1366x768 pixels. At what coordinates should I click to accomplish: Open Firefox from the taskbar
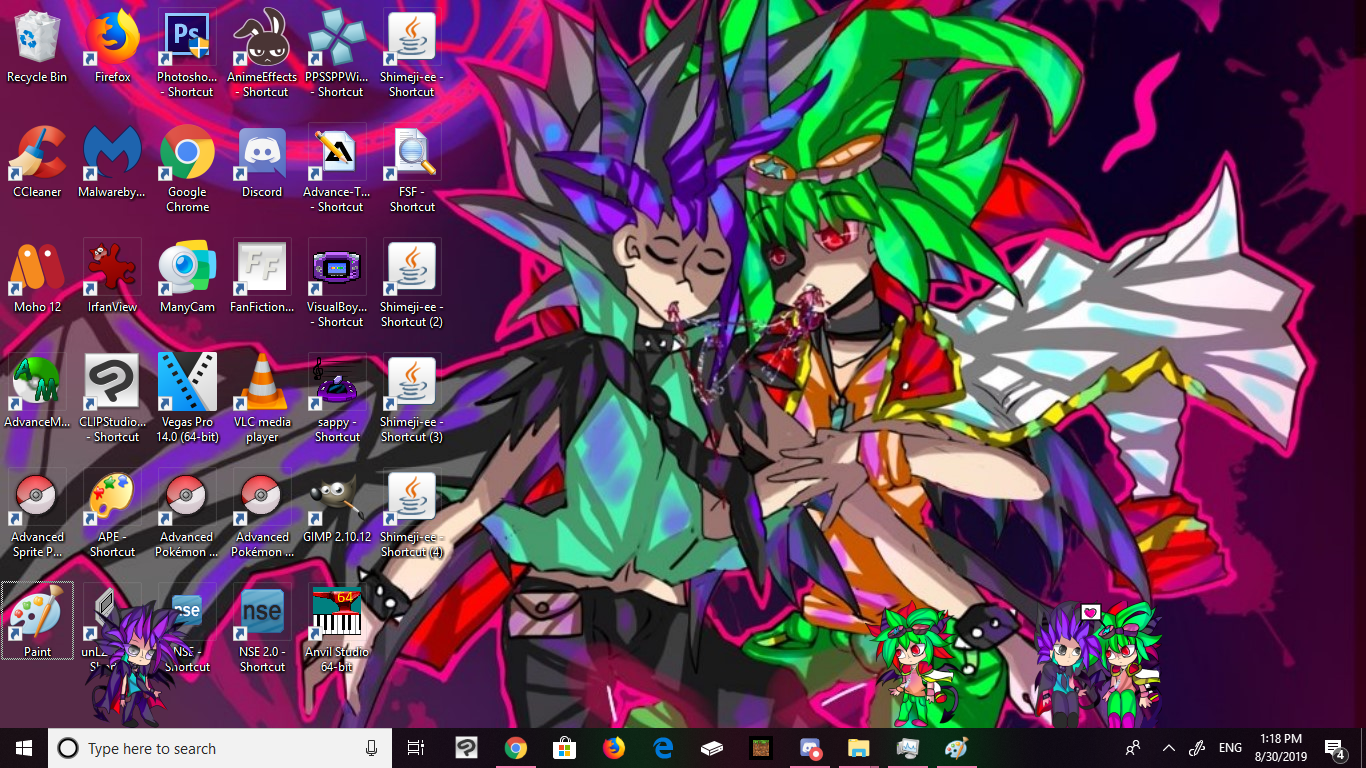613,748
